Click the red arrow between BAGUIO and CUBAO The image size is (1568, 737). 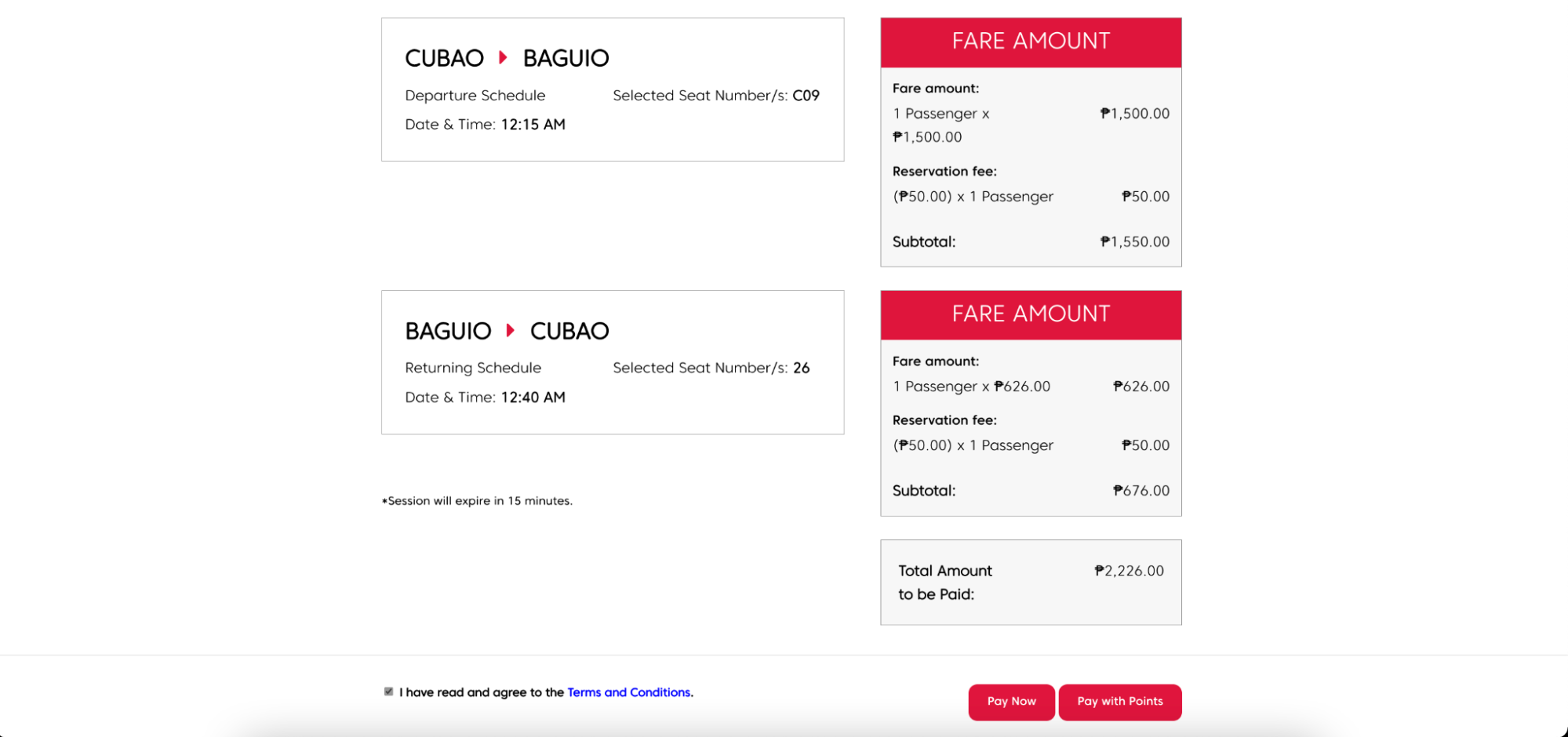(511, 330)
